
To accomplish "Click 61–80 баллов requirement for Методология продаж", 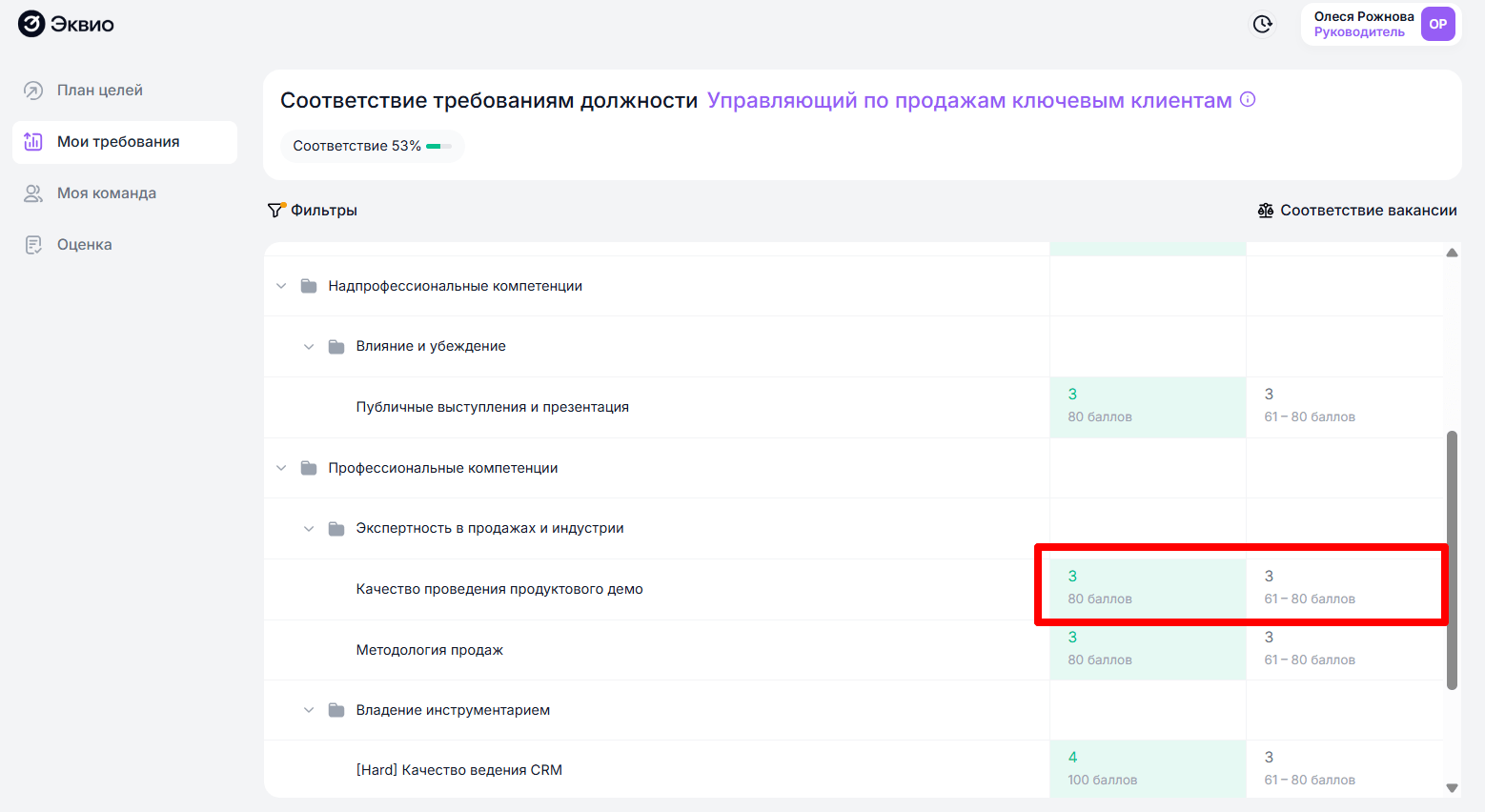I will click(1310, 660).
